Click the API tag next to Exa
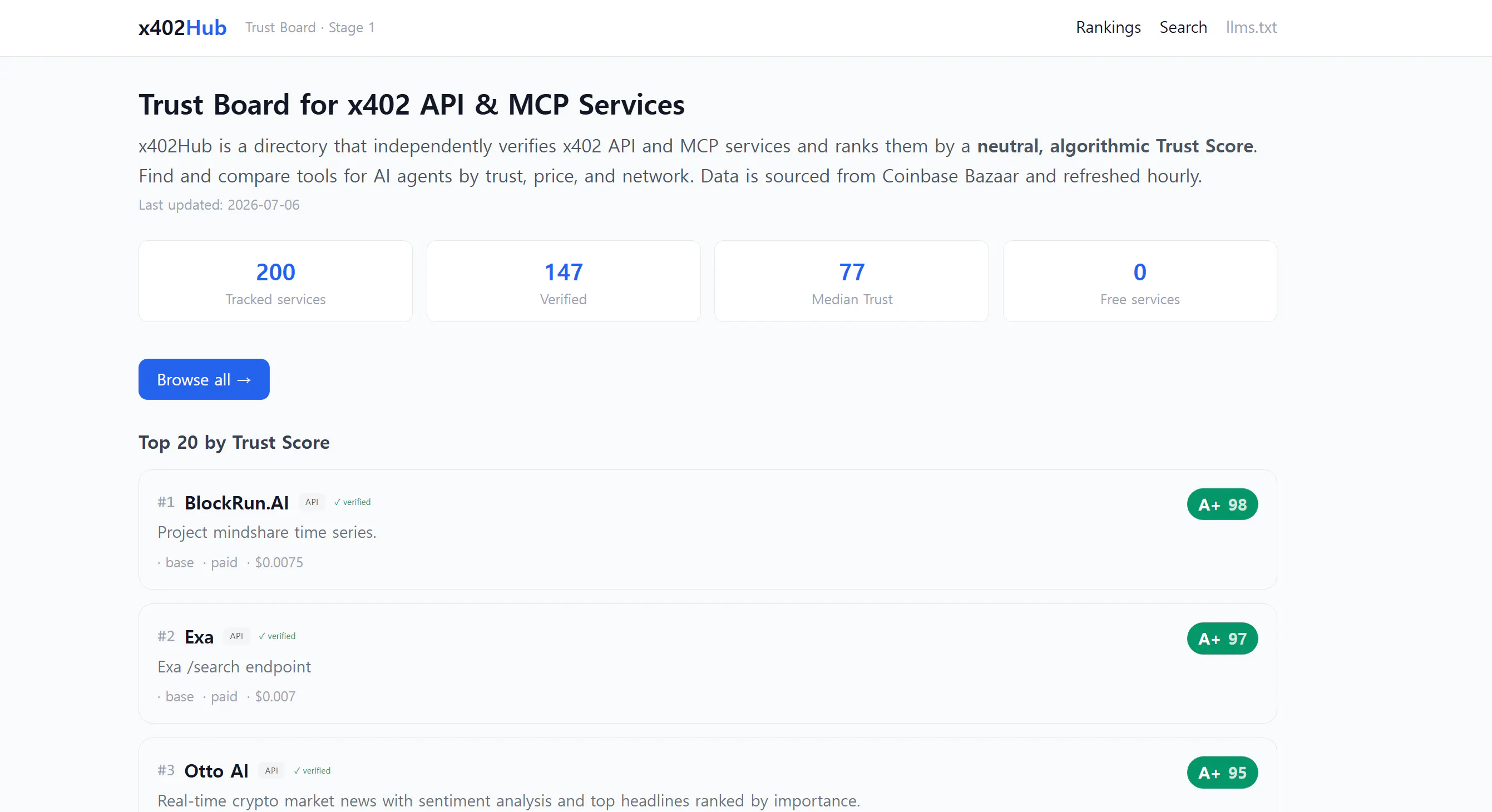Screen dimensions: 1492x812 (x=236, y=636)
